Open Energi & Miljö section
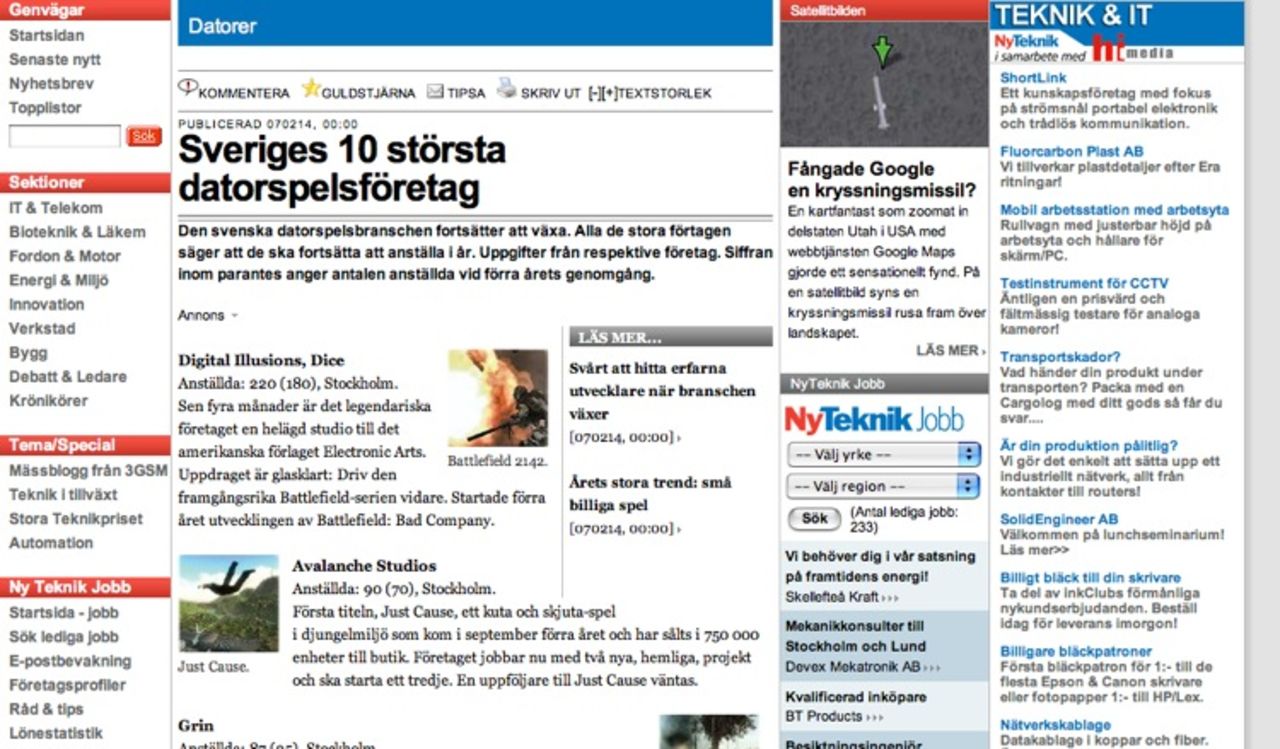This screenshot has width=1280, height=749. [59, 280]
